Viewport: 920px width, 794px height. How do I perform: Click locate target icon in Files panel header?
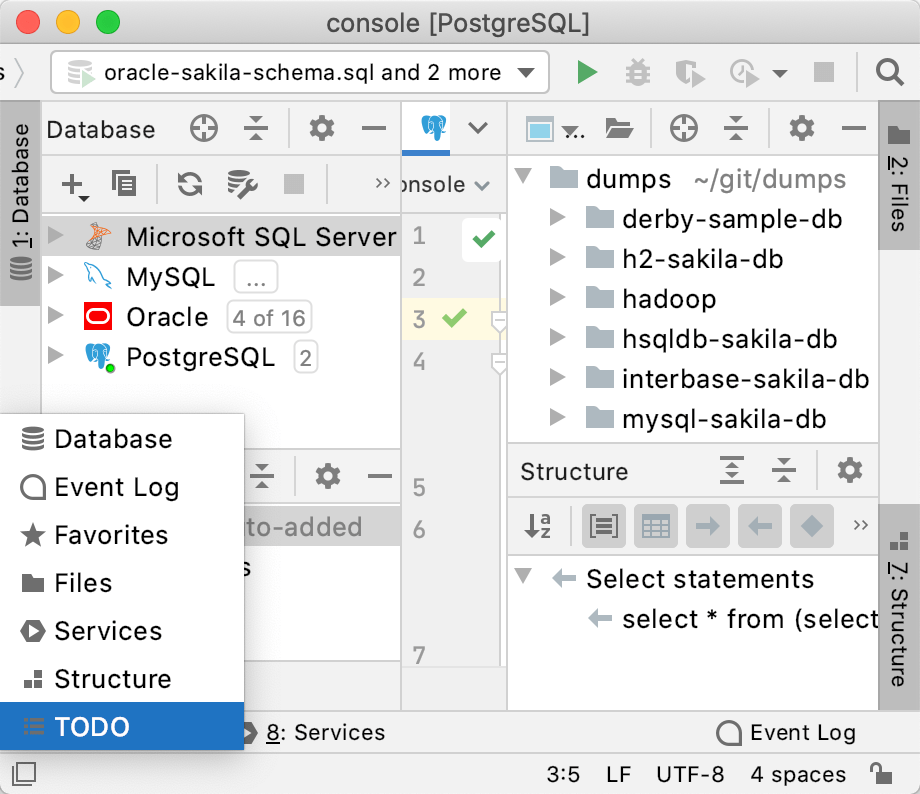(684, 128)
